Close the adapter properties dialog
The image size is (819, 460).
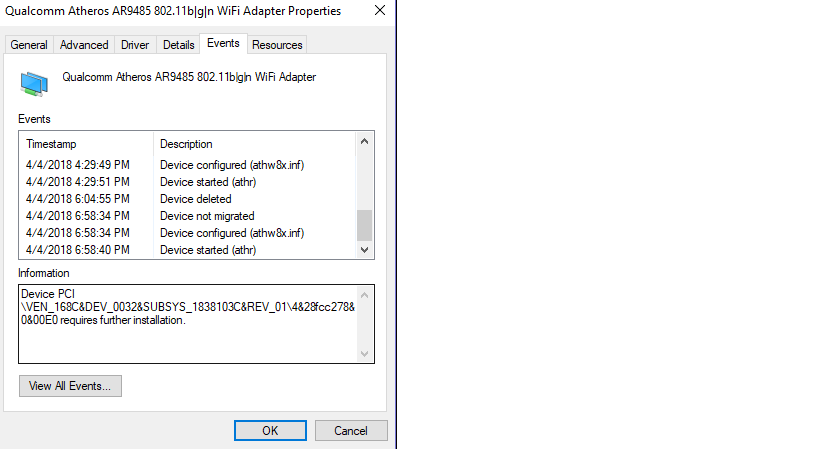[x=380, y=10]
